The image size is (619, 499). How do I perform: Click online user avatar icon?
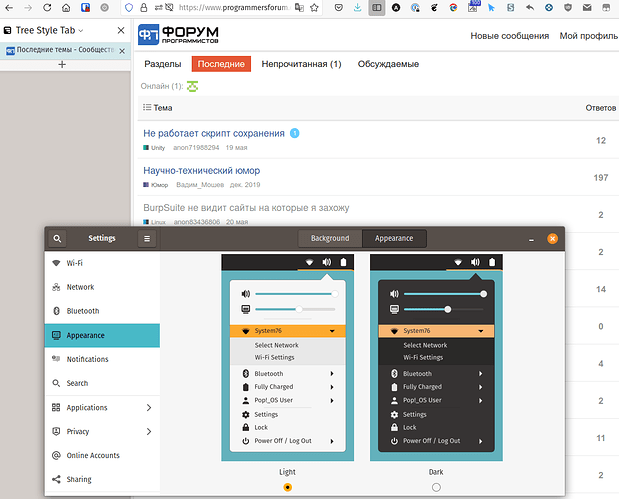(192, 86)
